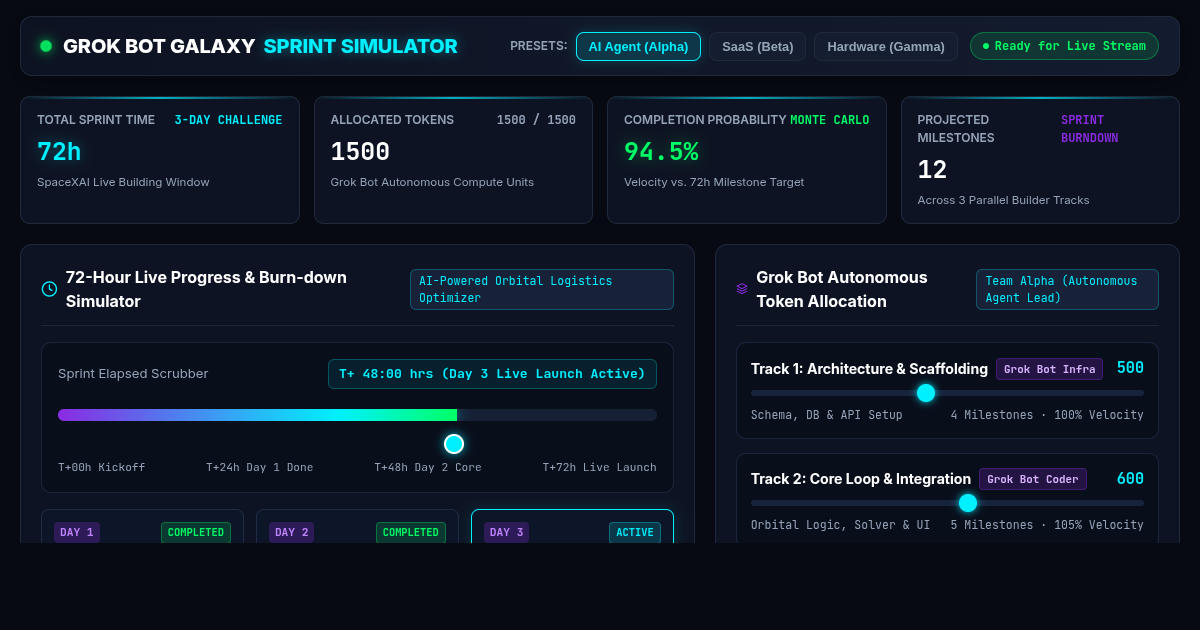1200x630 pixels.
Task: Open the Day 3 active card
Action: coord(572,526)
